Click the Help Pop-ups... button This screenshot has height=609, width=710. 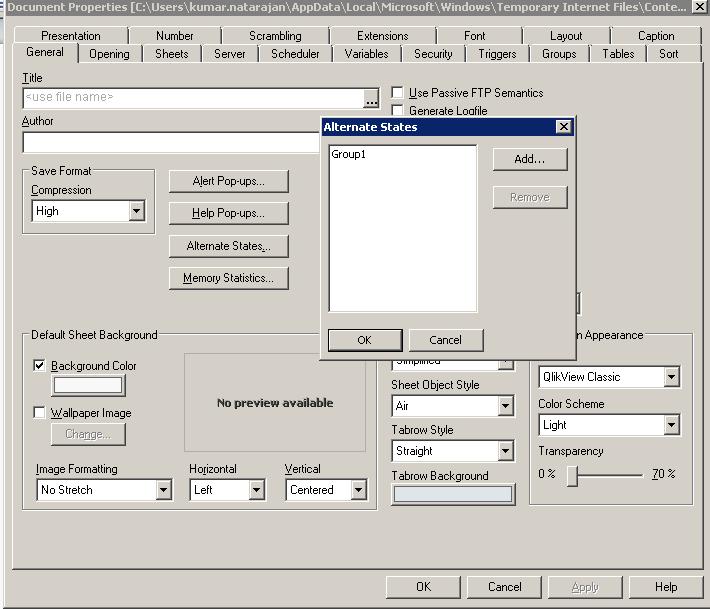[228, 213]
